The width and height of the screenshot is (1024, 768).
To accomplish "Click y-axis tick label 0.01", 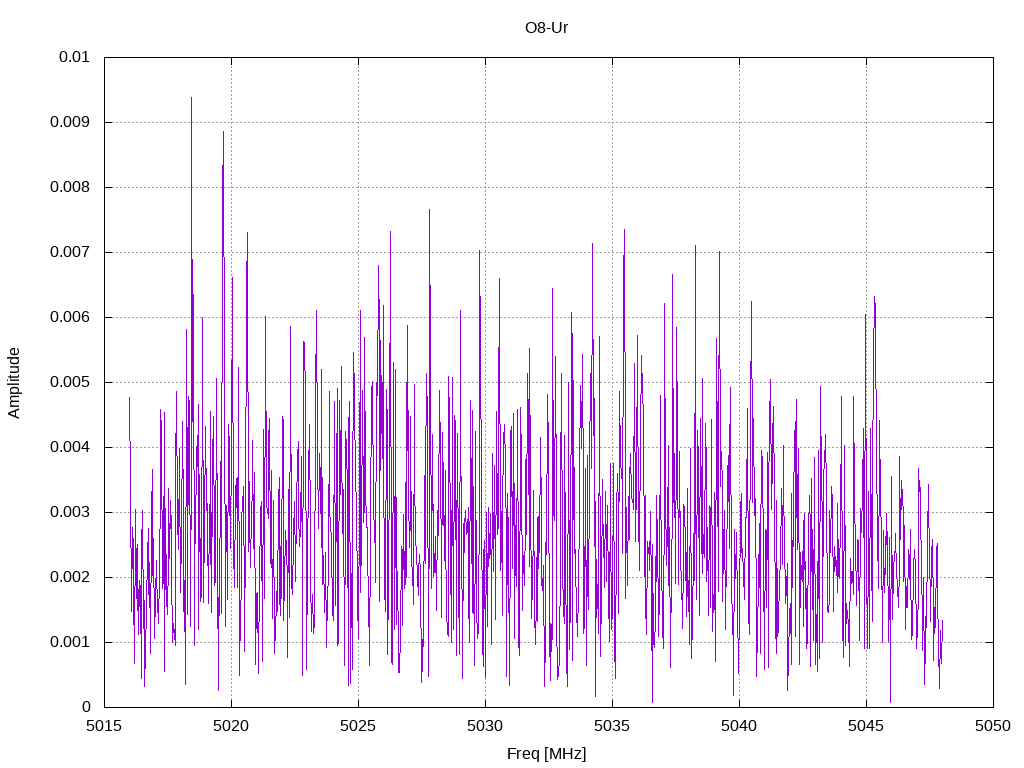I will click(74, 57).
